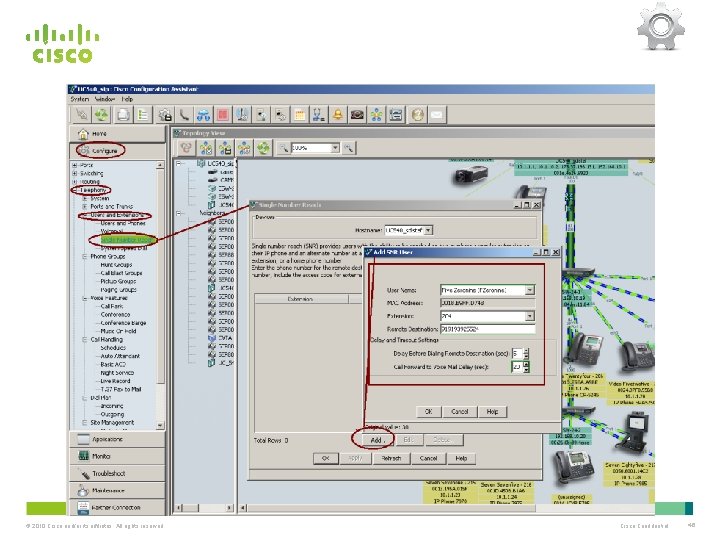Screen dimensions: 720x540
Task: Select Call Park in configuration tree
Action: point(112,306)
